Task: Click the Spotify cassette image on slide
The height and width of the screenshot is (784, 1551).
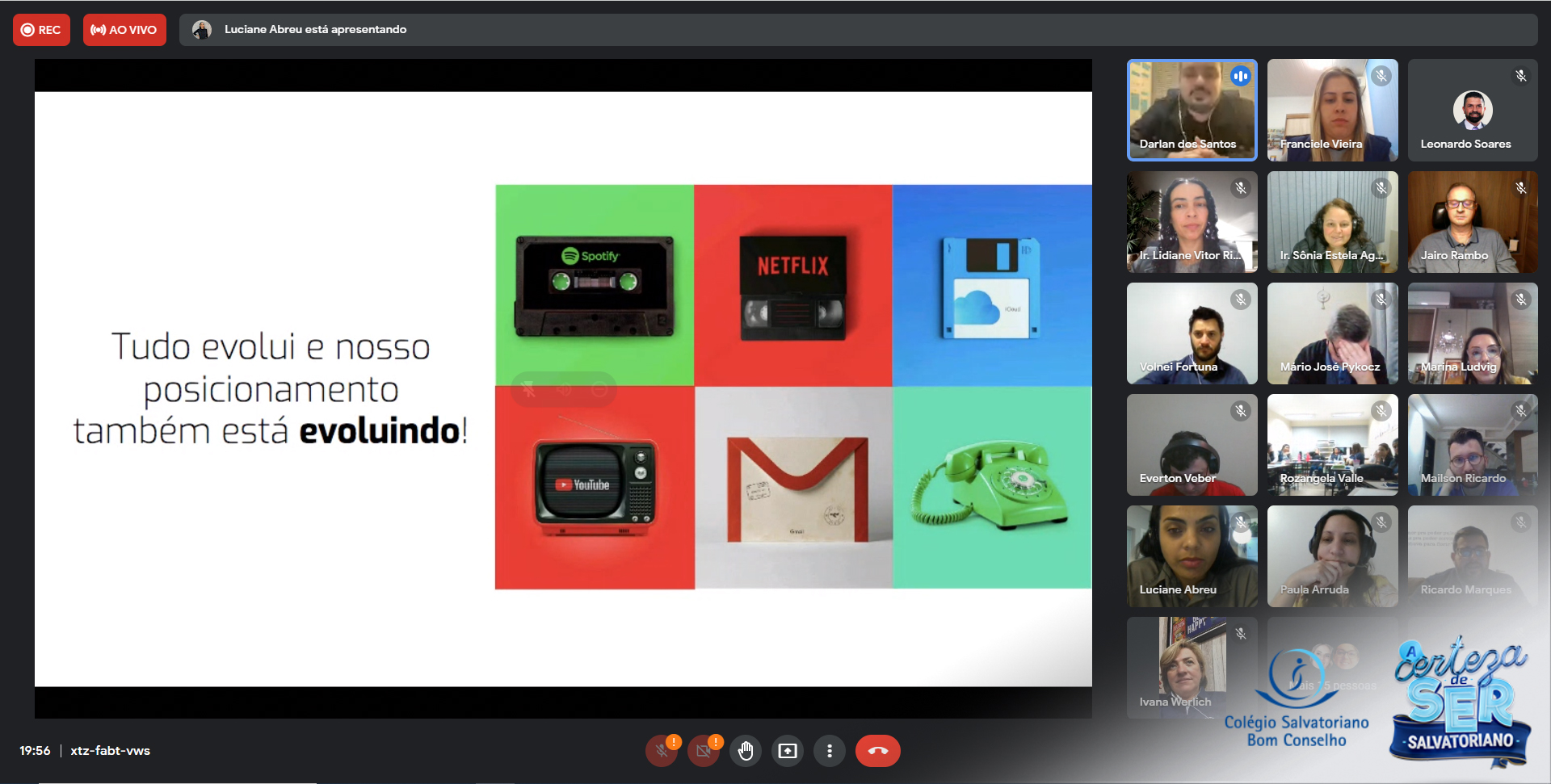Action: tap(595, 285)
